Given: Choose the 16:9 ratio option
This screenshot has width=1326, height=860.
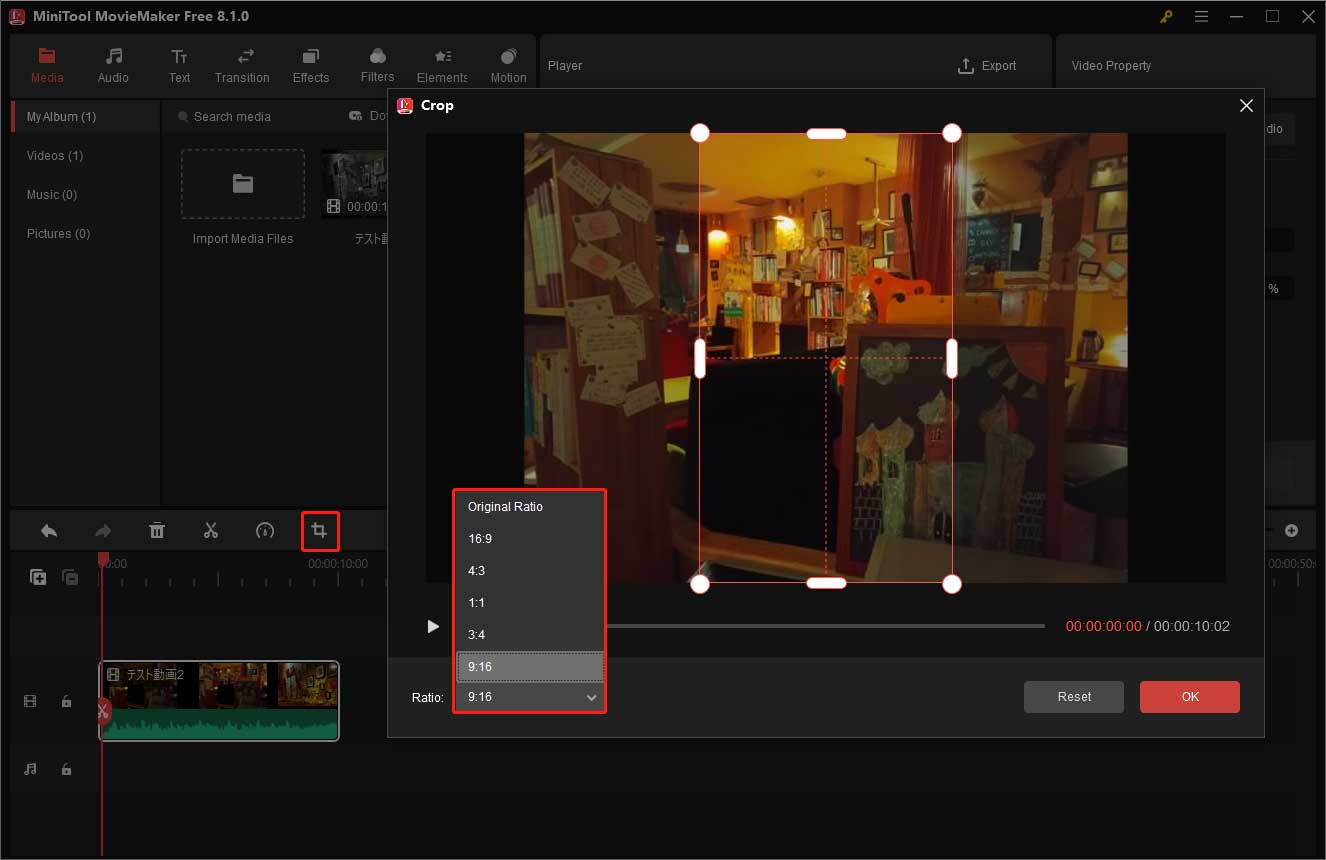Looking at the screenshot, I should pyautogui.click(x=529, y=539).
